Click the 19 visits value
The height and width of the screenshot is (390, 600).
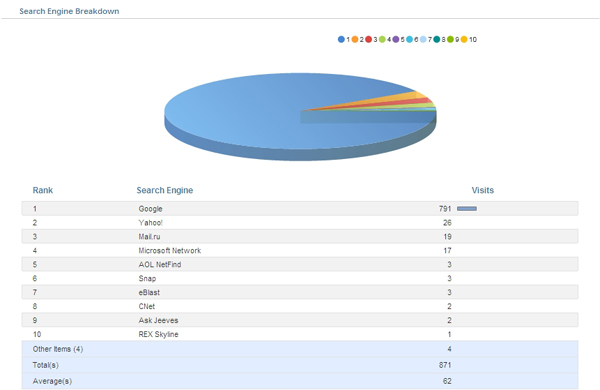447,237
